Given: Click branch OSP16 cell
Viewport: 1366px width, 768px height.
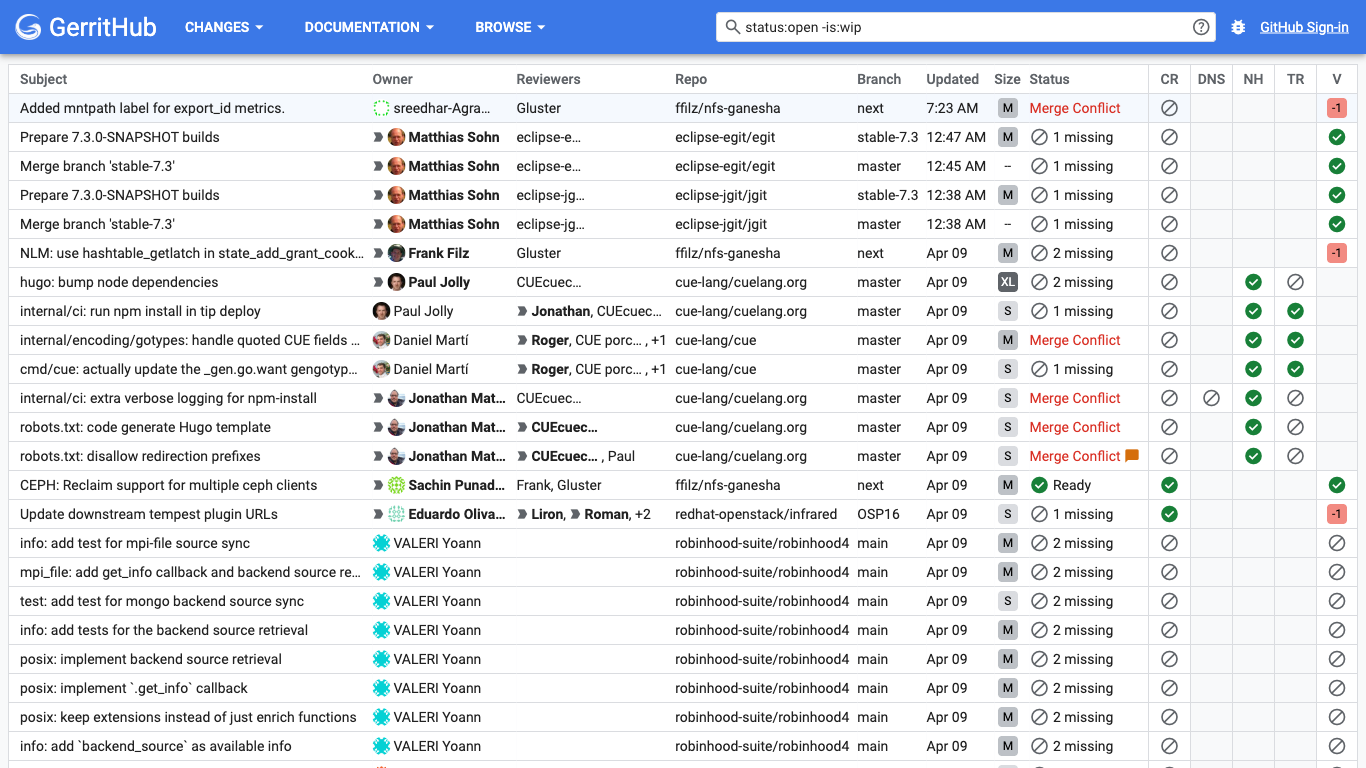Looking at the screenshot, I should (x=878, y=514).
